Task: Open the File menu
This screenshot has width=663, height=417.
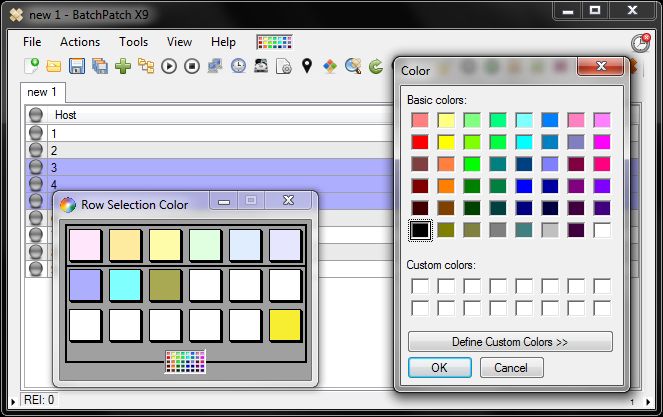Action: pyautogui.click(x=32, y=42)
